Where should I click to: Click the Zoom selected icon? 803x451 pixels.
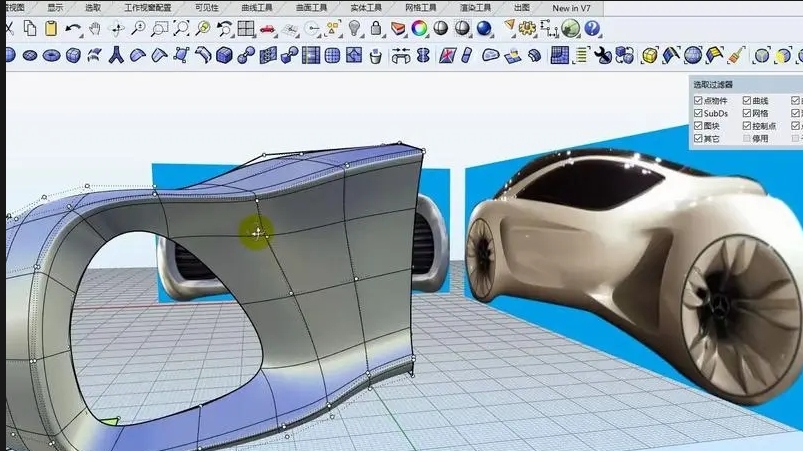tap(203, 29)
